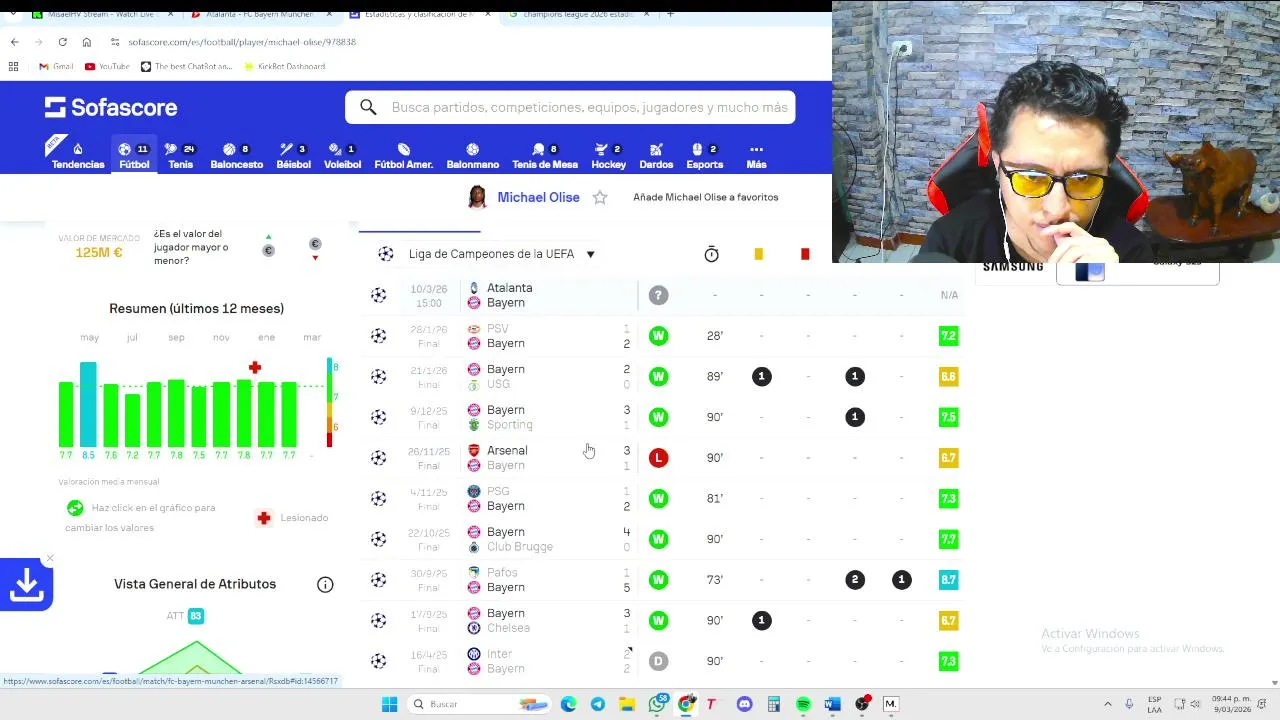Image resolution: width=1280 pixels, height=720 pixels.
Task: Click the 8.7 rating badge on Pafos row
Action: pyautogui.click(x=948, y=580)
